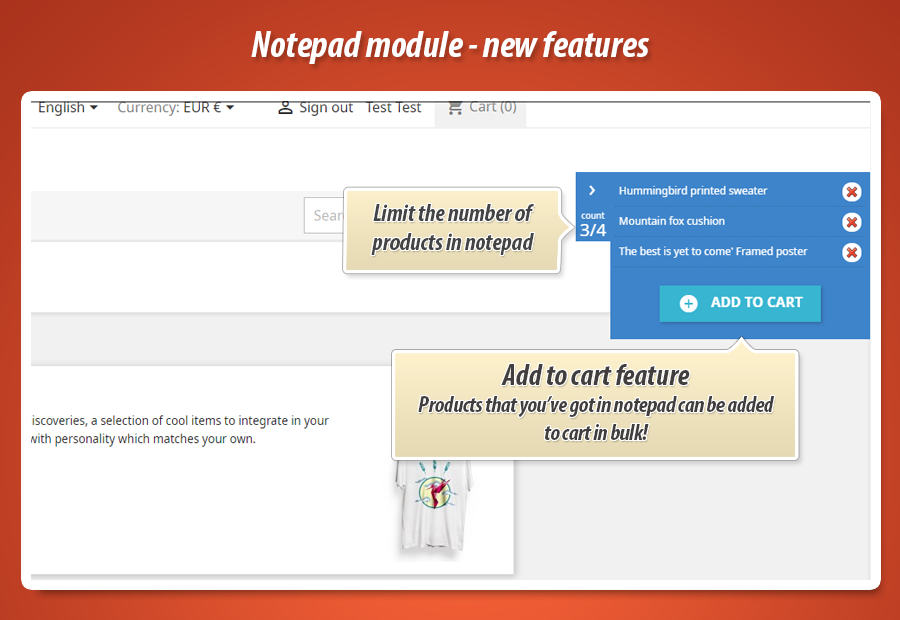Delete Mountain fox cushion from notepad list
900x620 pixels.
click(851, 222)
